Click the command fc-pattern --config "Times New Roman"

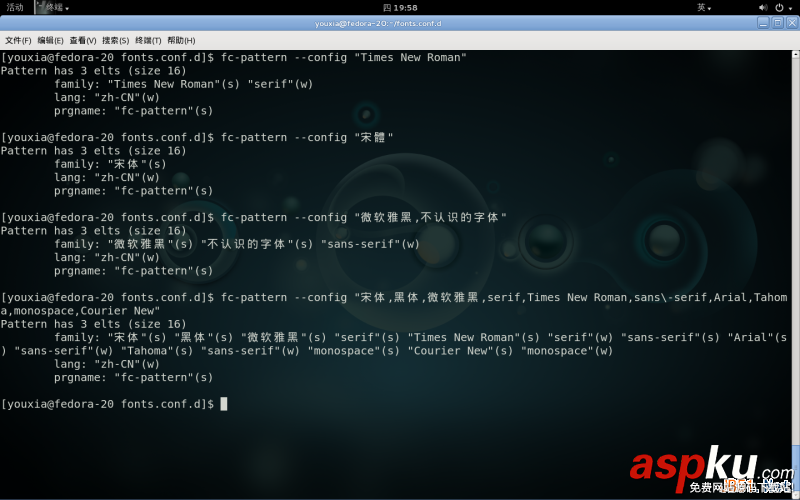pos(343,58)
